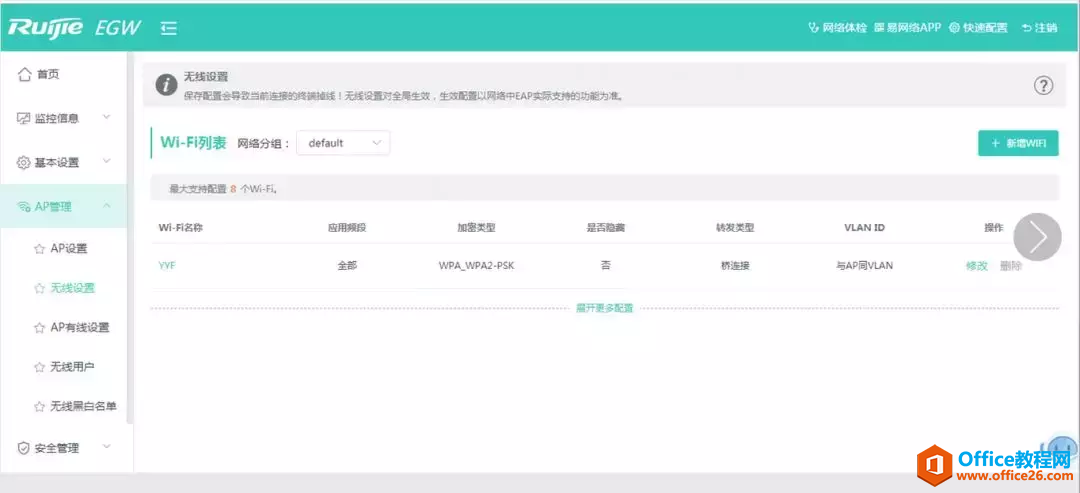This screenshot has width=1080, height=493.
Task: Open the AP设置 submenu item
Action: [69, 249]
